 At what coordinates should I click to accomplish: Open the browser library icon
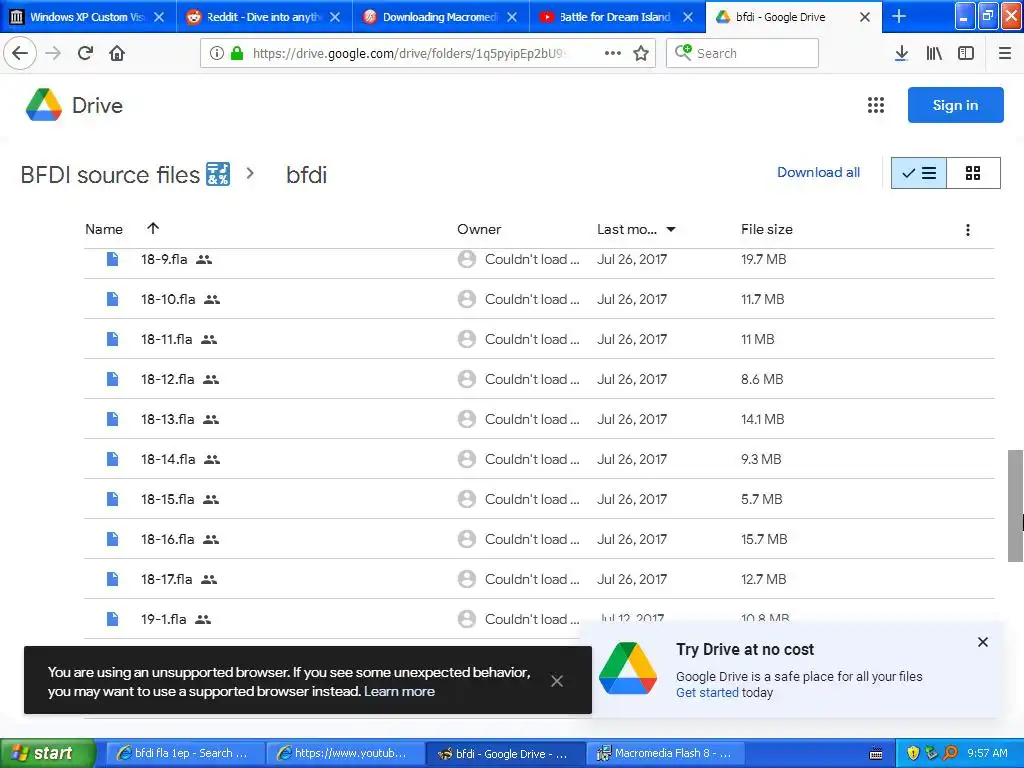click(x=934, y=53)
